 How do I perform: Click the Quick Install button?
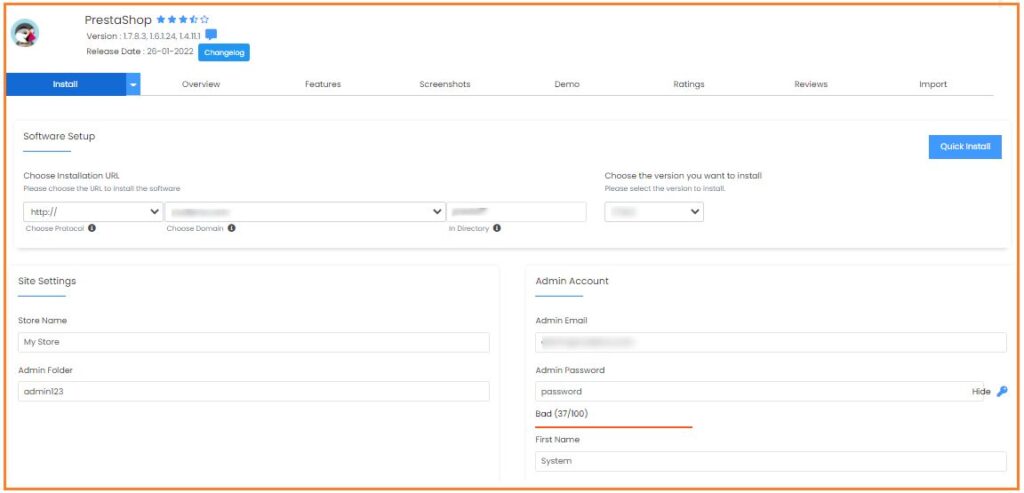(x=965, y=147)
